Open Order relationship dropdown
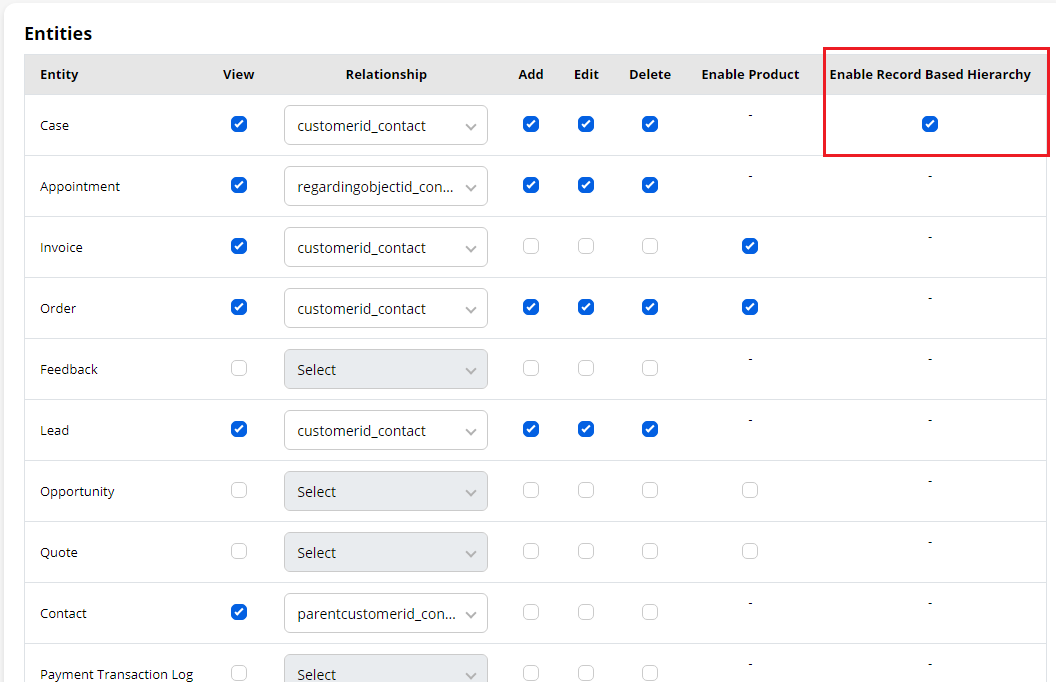Viewport: 1056px width, 682px height. tap(386, 309)
